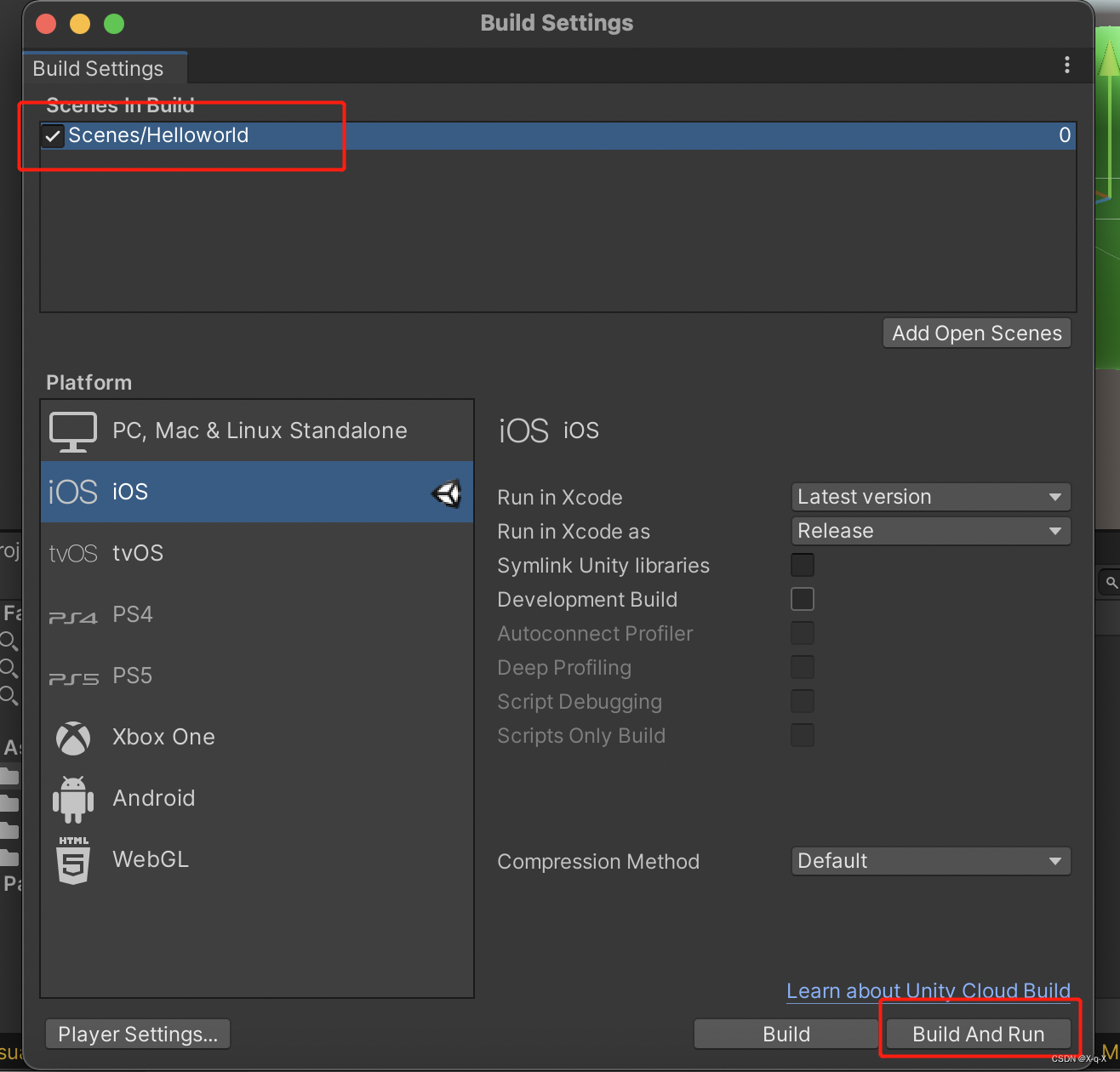1120x1072 pixels.
Task: Click the Android robot icon
Action: [x=73, y=799]
